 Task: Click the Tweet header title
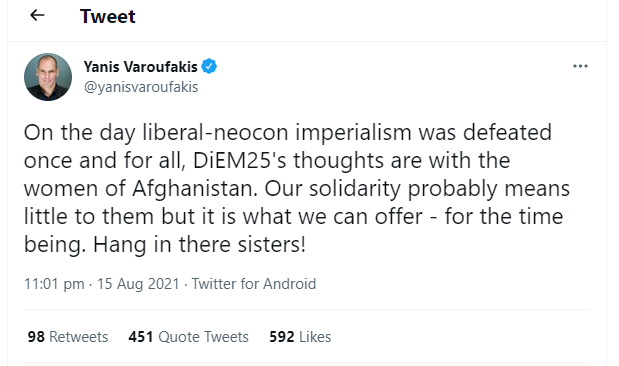[x=108, y=16]
